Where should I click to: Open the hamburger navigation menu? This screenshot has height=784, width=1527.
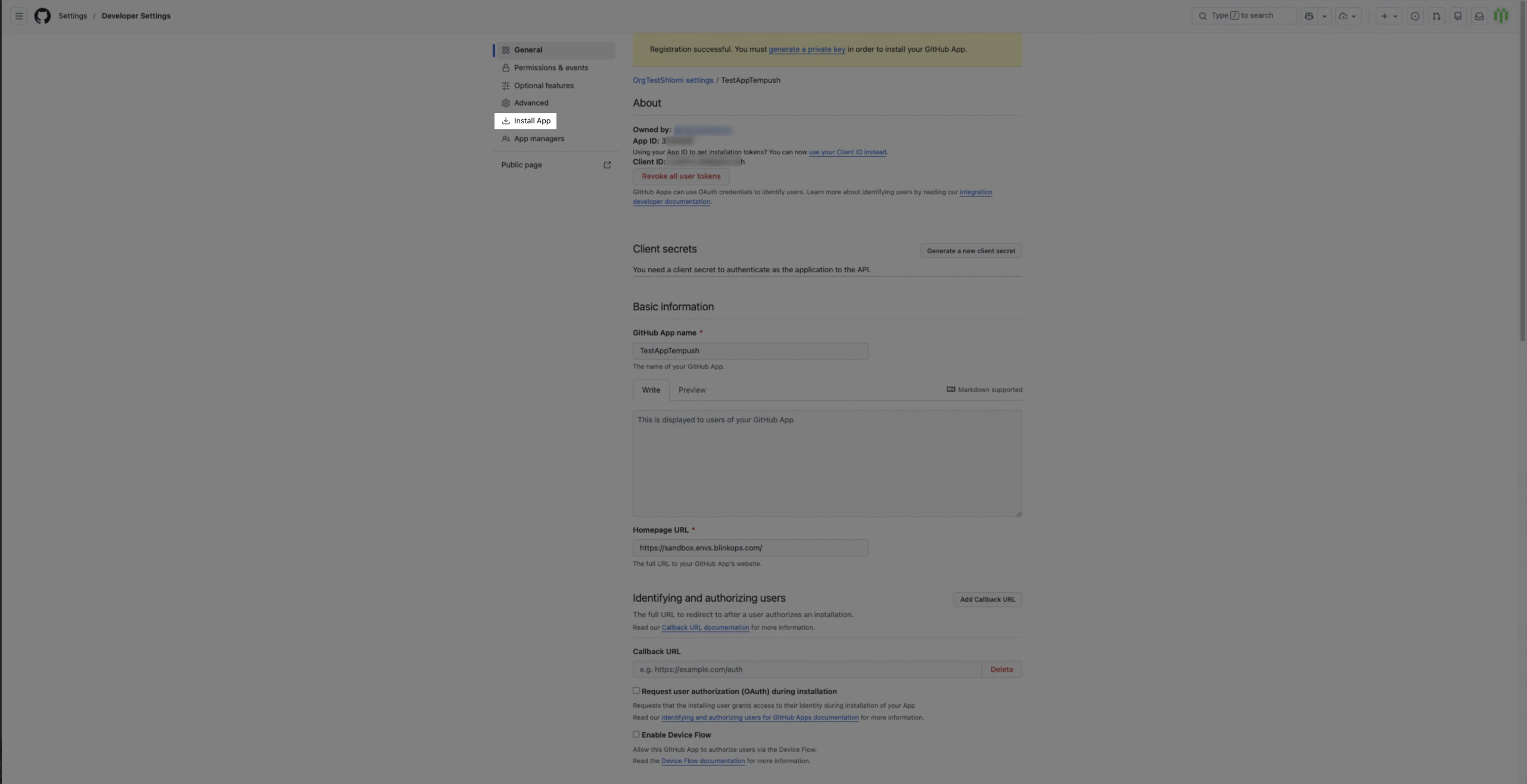(x=18, y=16)
